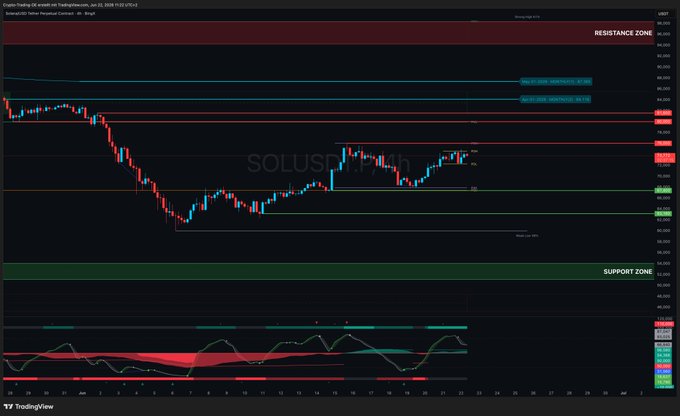Select the red 80,000 price level tag

(664, 122)
